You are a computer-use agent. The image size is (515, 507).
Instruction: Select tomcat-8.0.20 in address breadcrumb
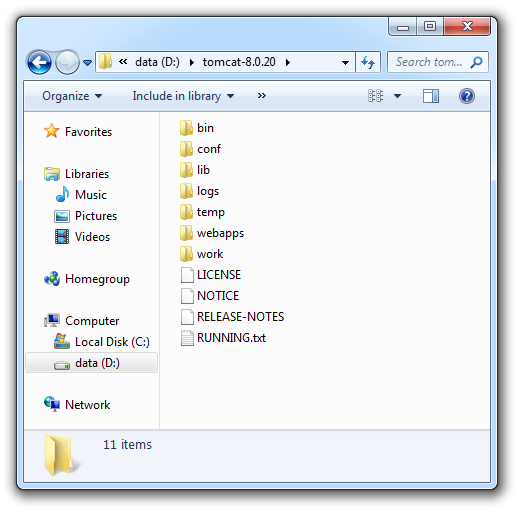239,62
